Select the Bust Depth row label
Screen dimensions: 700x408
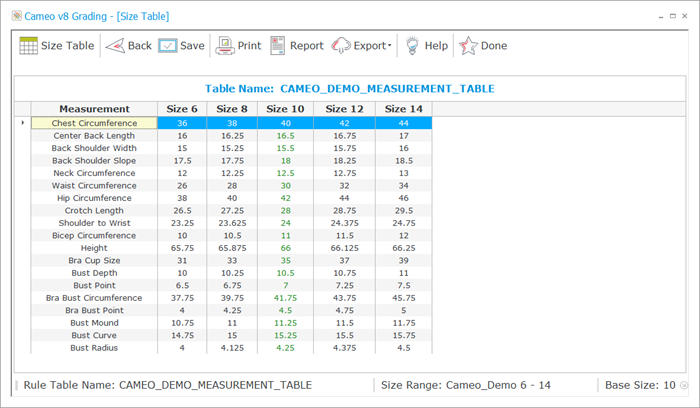[x=94, y=273]
